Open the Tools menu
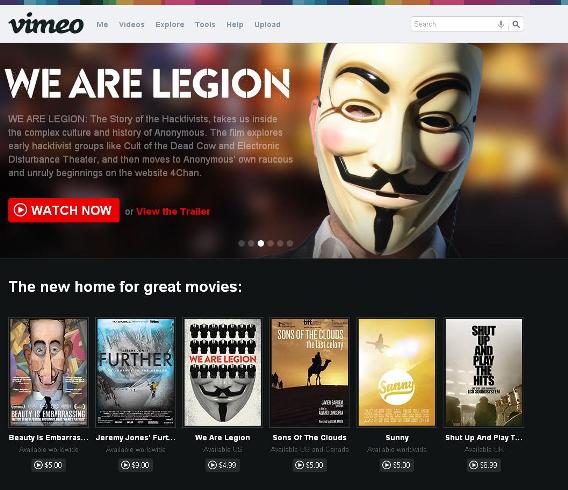568x490 pixels. pos(205,24)
